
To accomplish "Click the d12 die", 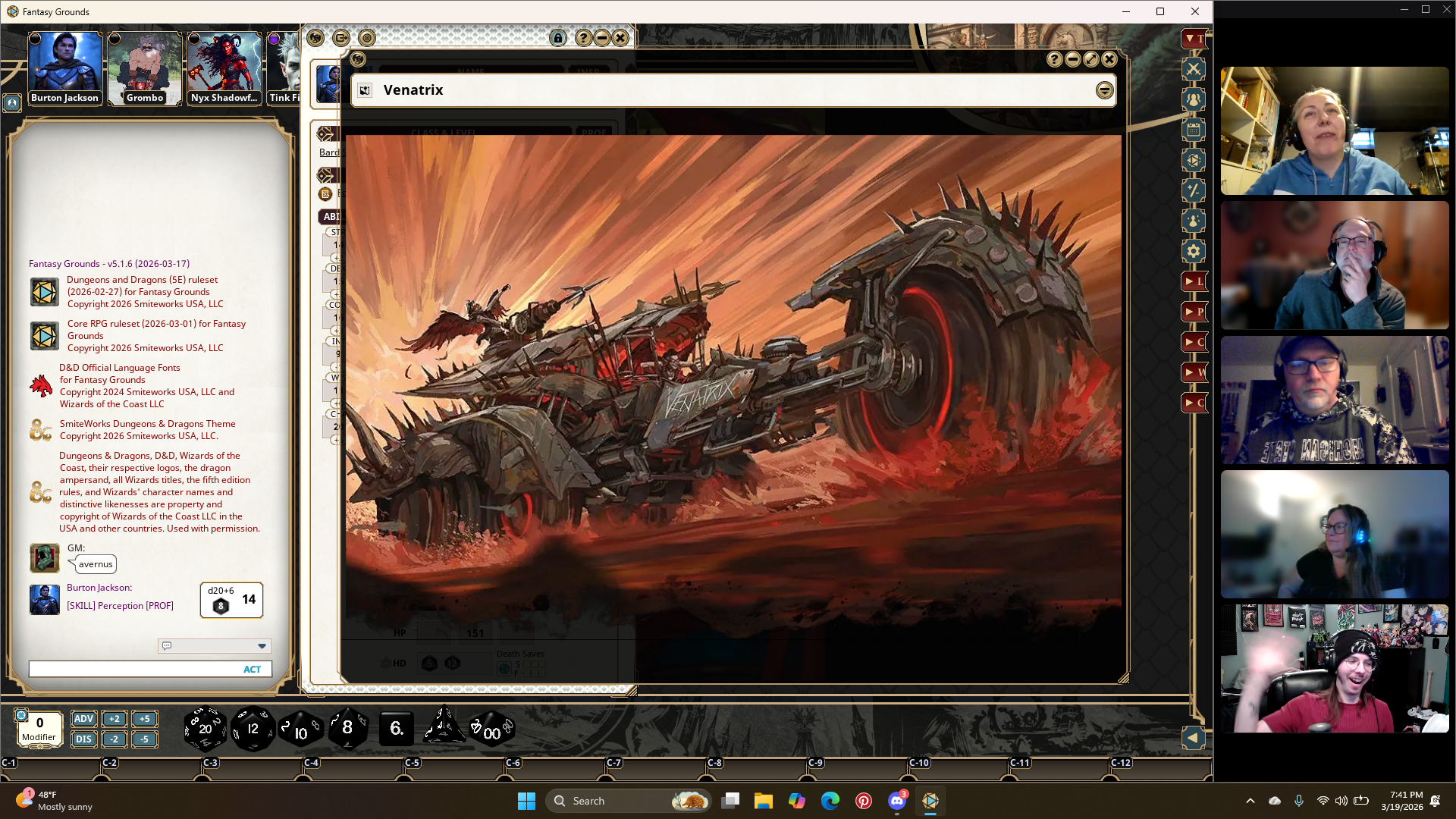I will pyautogui.click(x=253, y=729).
